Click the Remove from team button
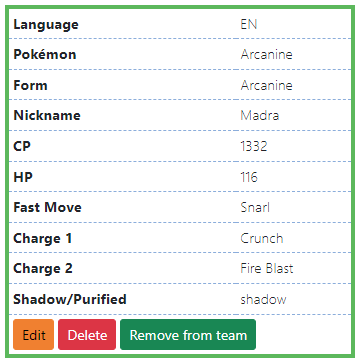This screenshot has width=361, height=363. coord(188,335)
